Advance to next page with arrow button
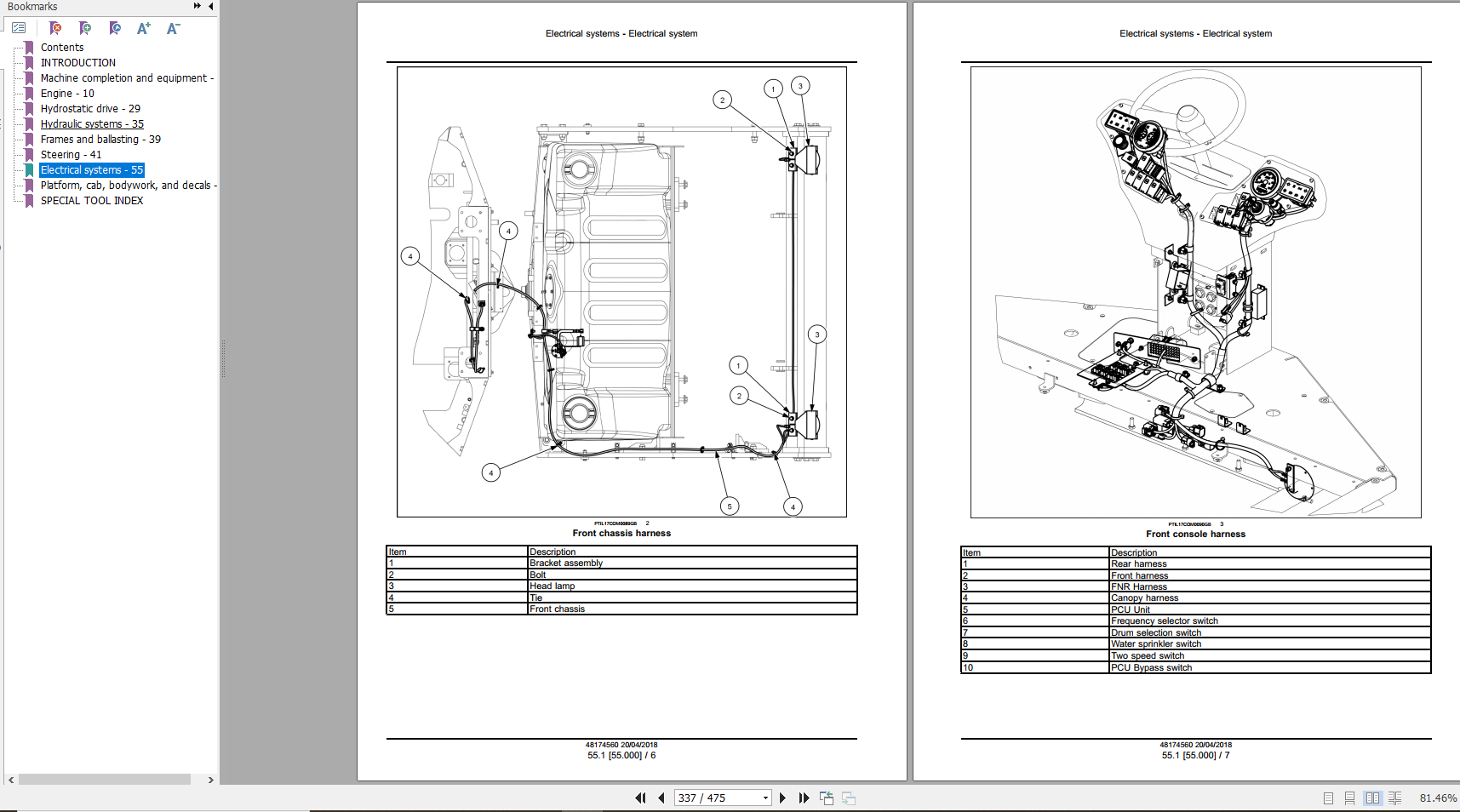This screenshot has height=812, width=1460. click(x=782, y=798)
